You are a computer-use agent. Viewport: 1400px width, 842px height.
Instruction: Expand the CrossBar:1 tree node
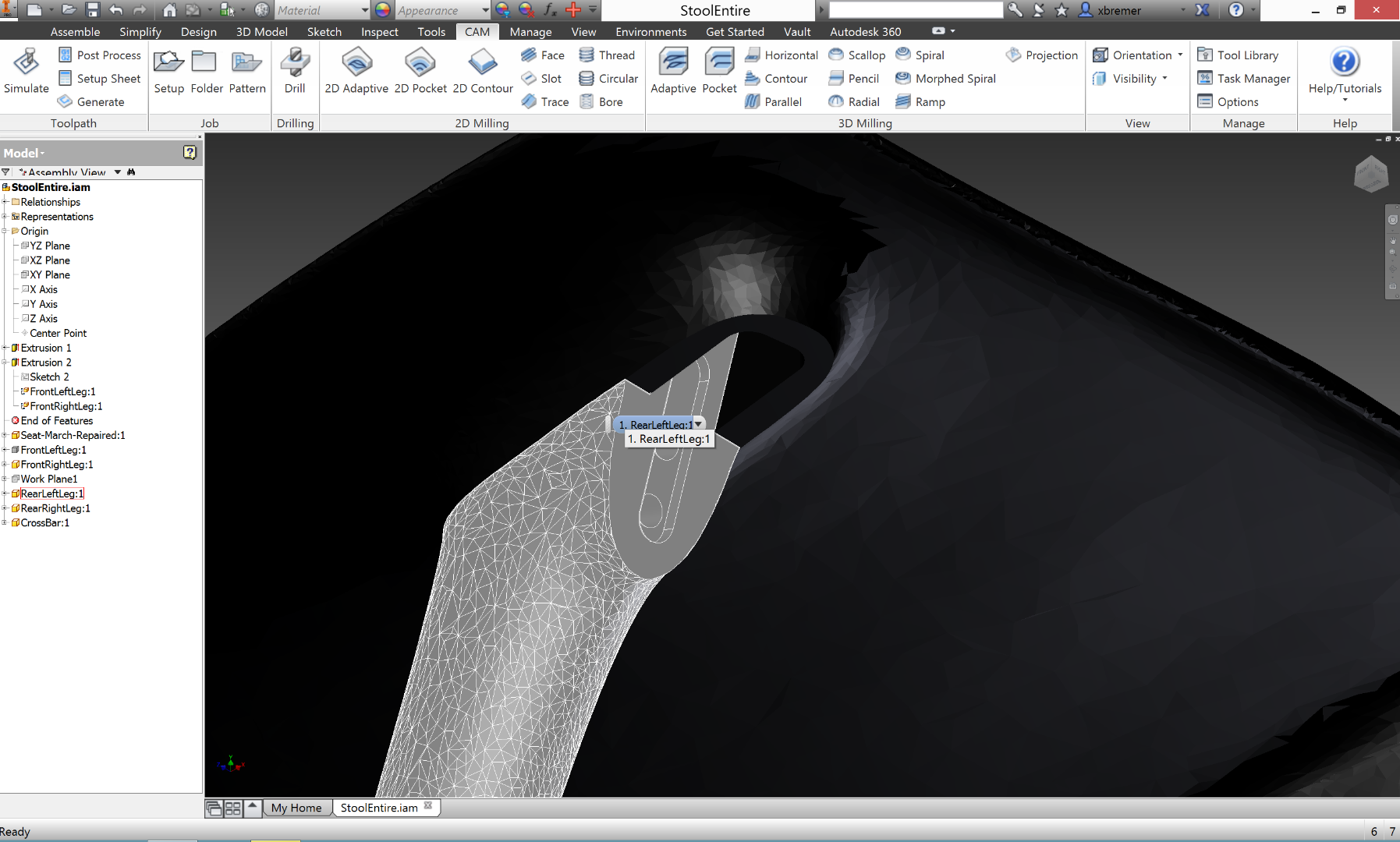[x=5, y=522]
